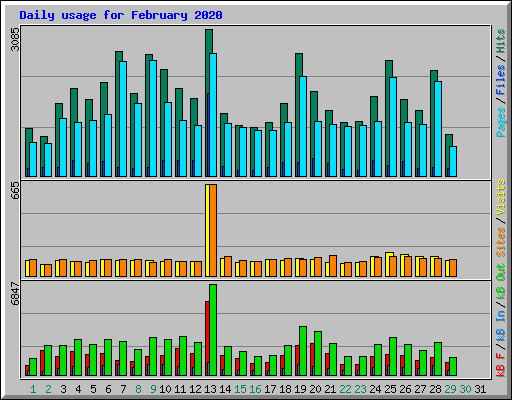Image resolution: width=512 pixels, height=400 pixels.
Task: Click day label 21 on the x-axis
Action: [x=330, y=389]
